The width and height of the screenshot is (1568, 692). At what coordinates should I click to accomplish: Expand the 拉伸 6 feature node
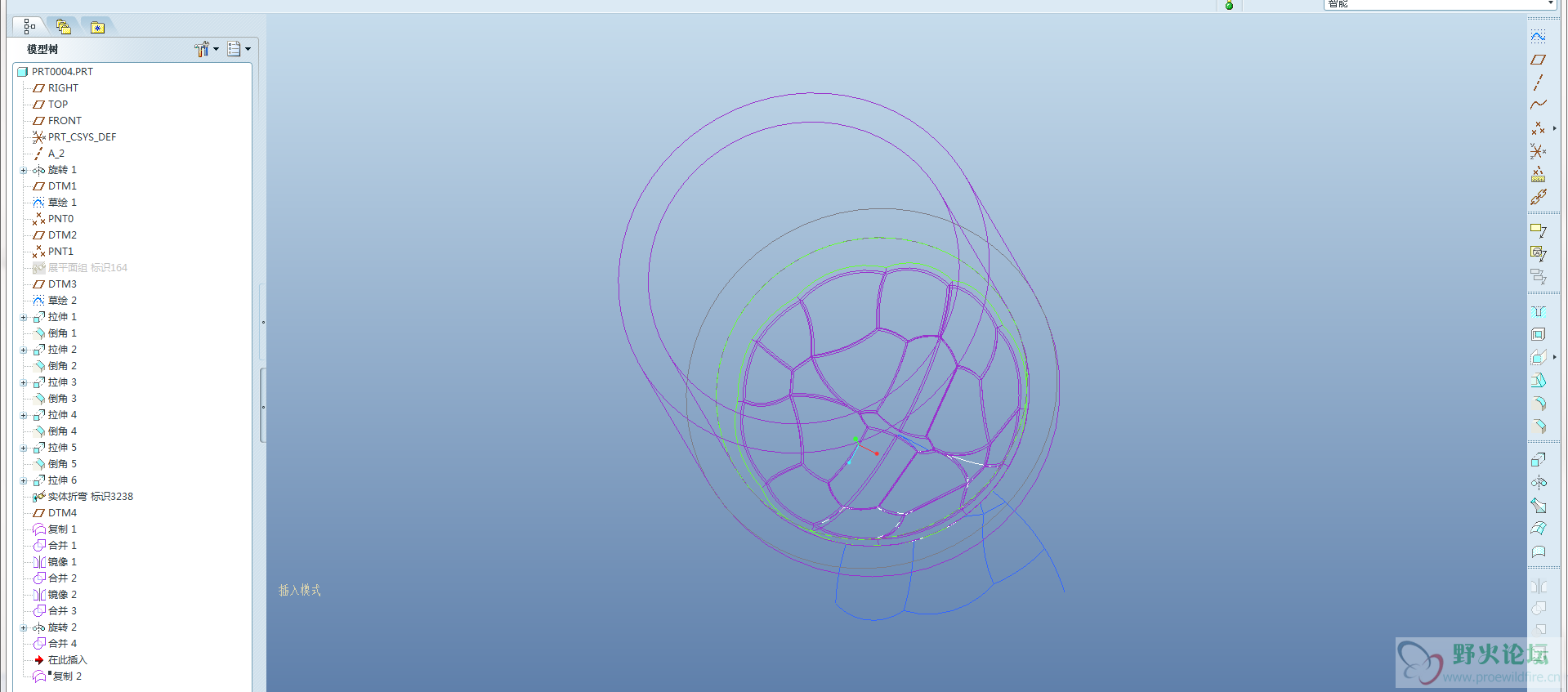(x=24, y=480)
